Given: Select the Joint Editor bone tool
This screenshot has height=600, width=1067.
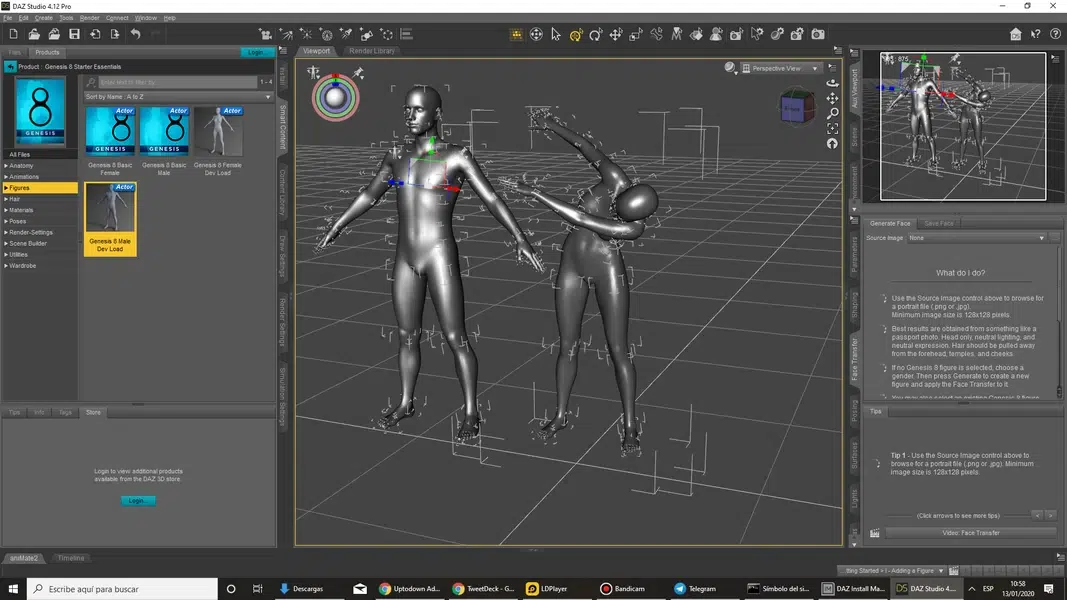Looking at the screenshot, I should pos(656,34).
